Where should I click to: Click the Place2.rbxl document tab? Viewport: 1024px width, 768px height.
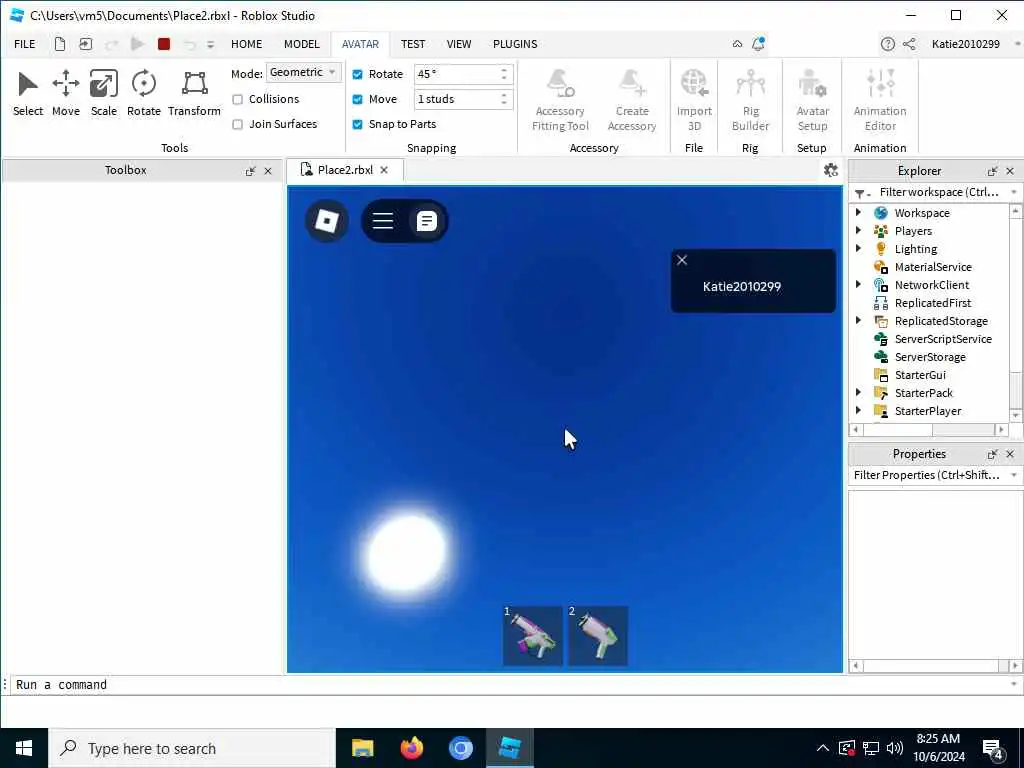point(345,170)
